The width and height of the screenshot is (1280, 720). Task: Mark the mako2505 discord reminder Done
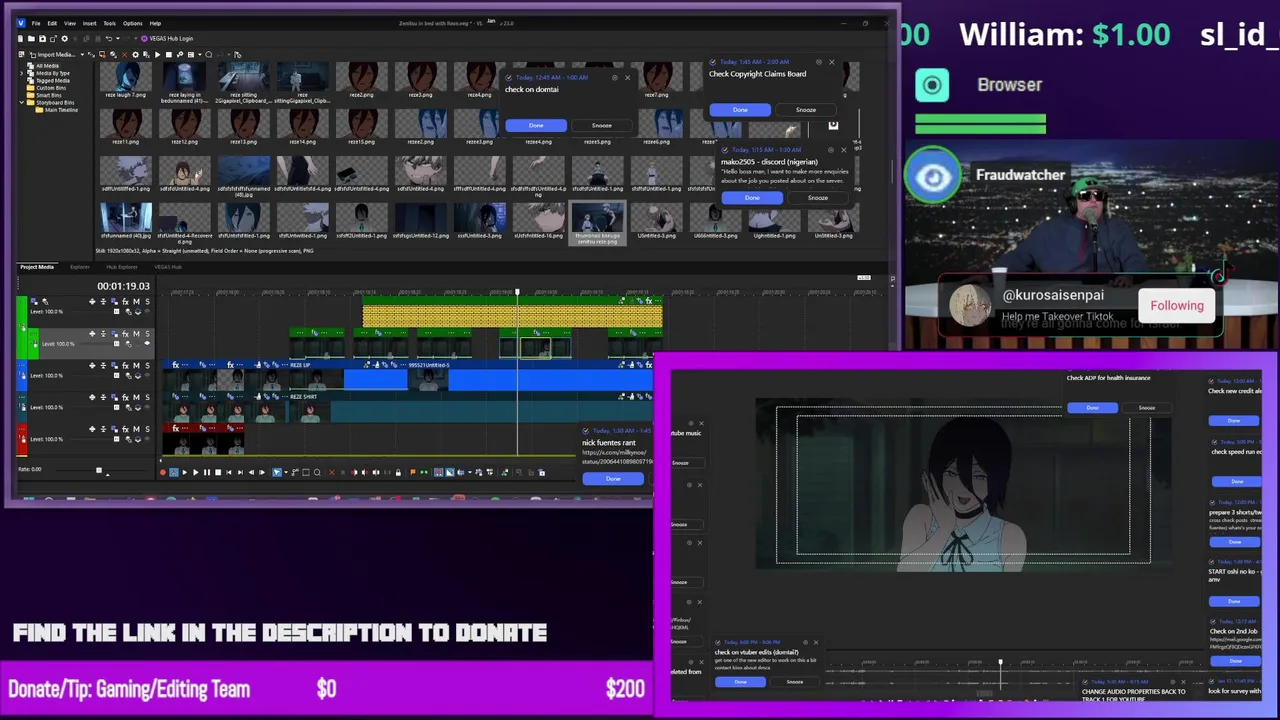(x=752, y=198)
